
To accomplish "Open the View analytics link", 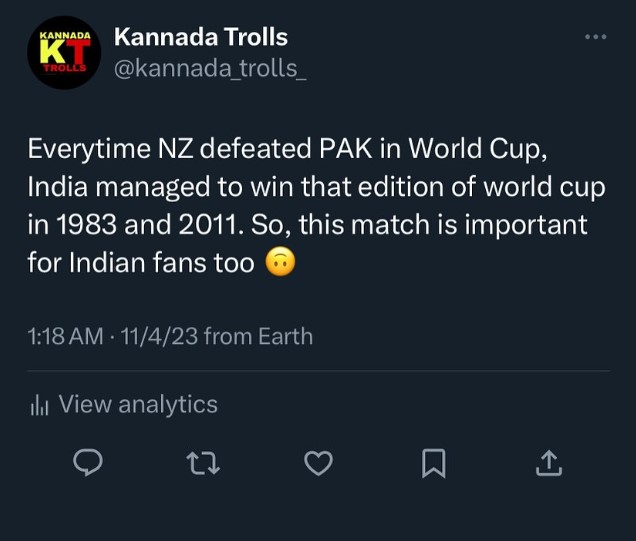I will [138, 404].
